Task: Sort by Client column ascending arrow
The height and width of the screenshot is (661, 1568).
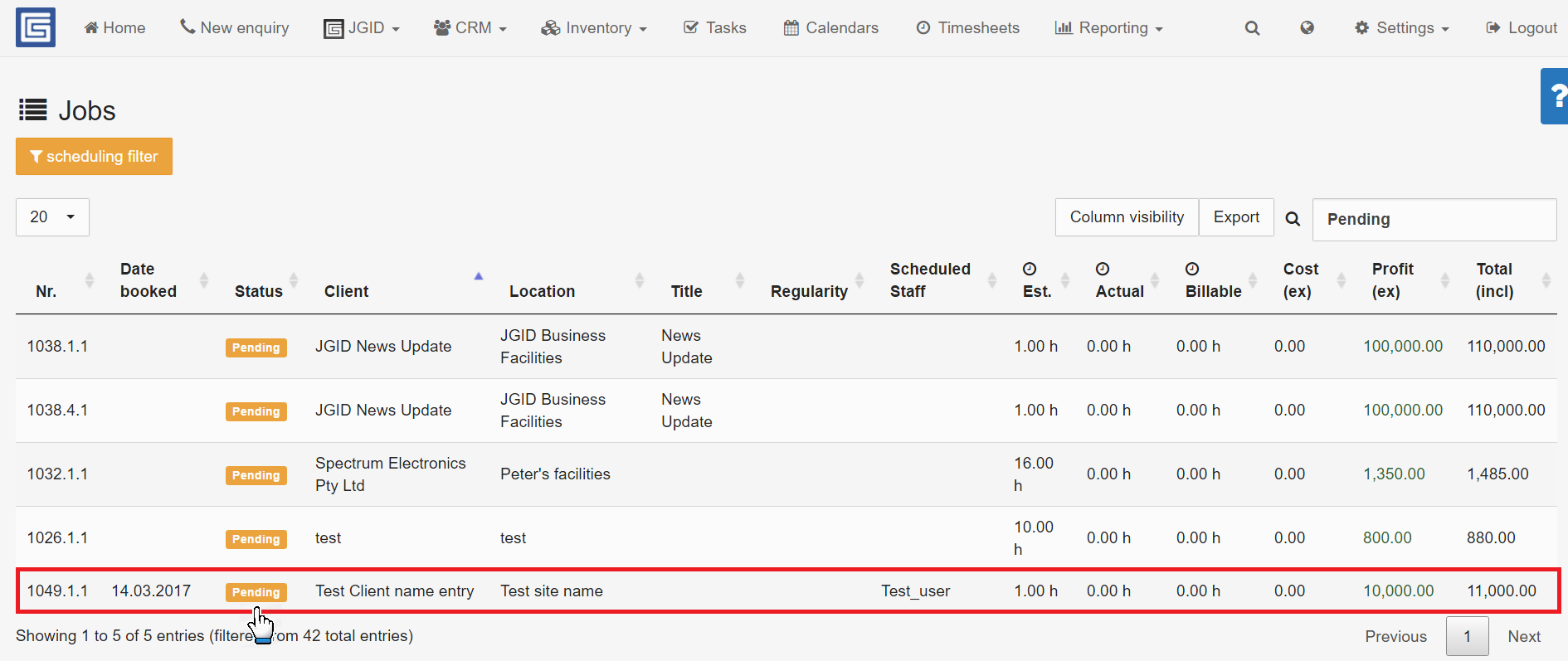Action: (478, 276)
